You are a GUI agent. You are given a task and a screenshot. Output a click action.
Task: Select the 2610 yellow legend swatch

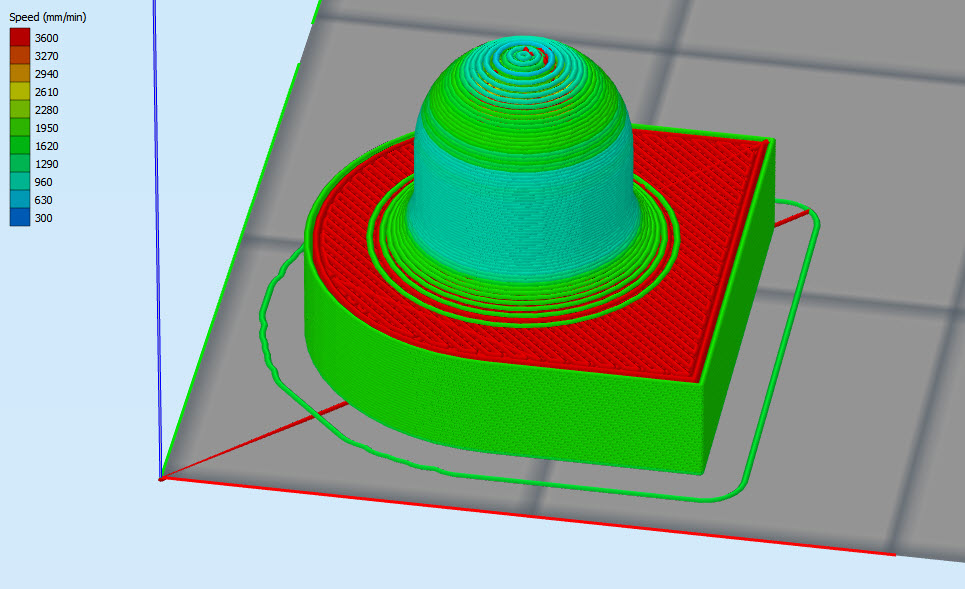pos(20,91)
